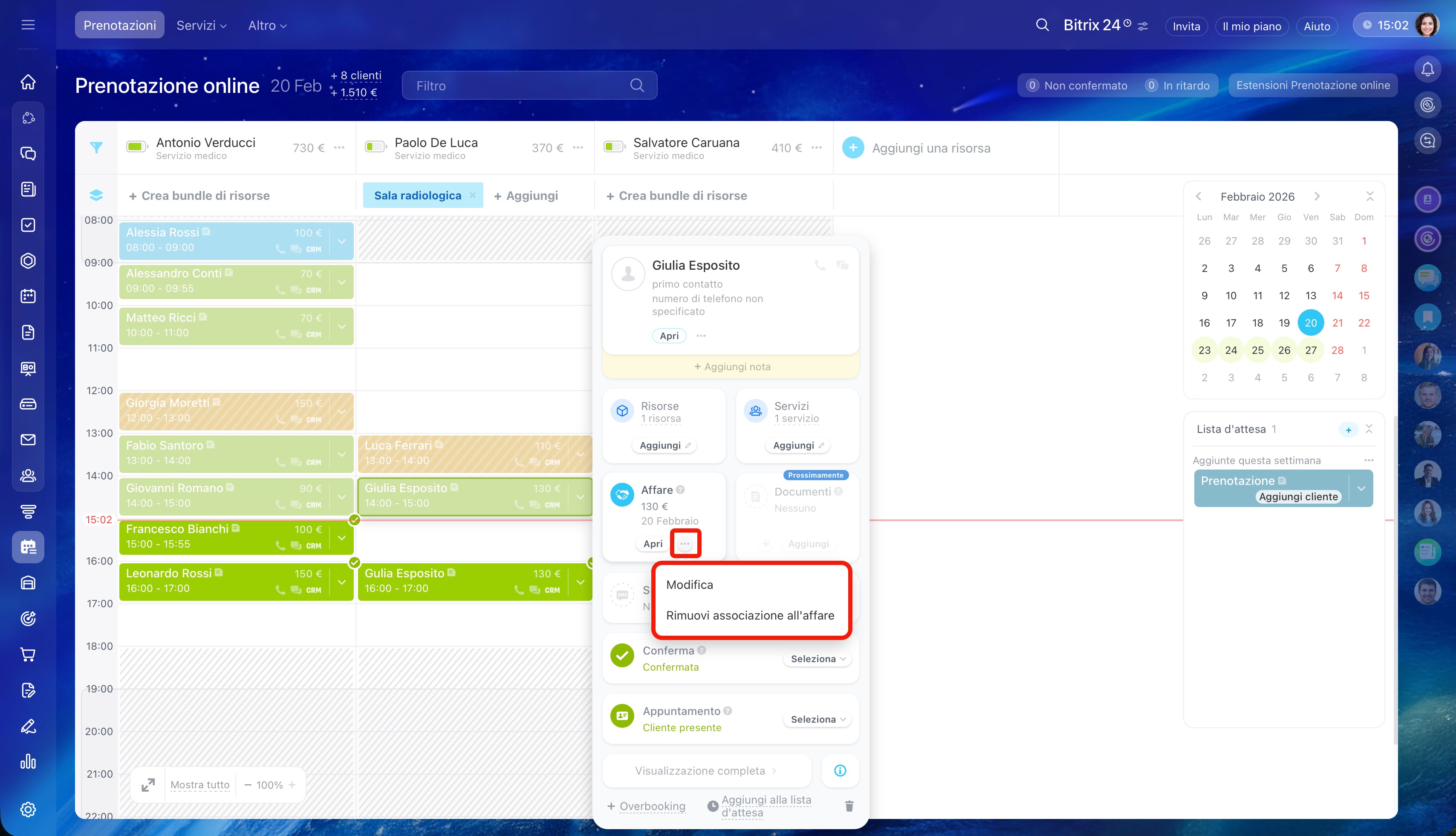1456x836 pixels.
Task: Open the calendar icon in left sidebar
Action: click(28, 296)
